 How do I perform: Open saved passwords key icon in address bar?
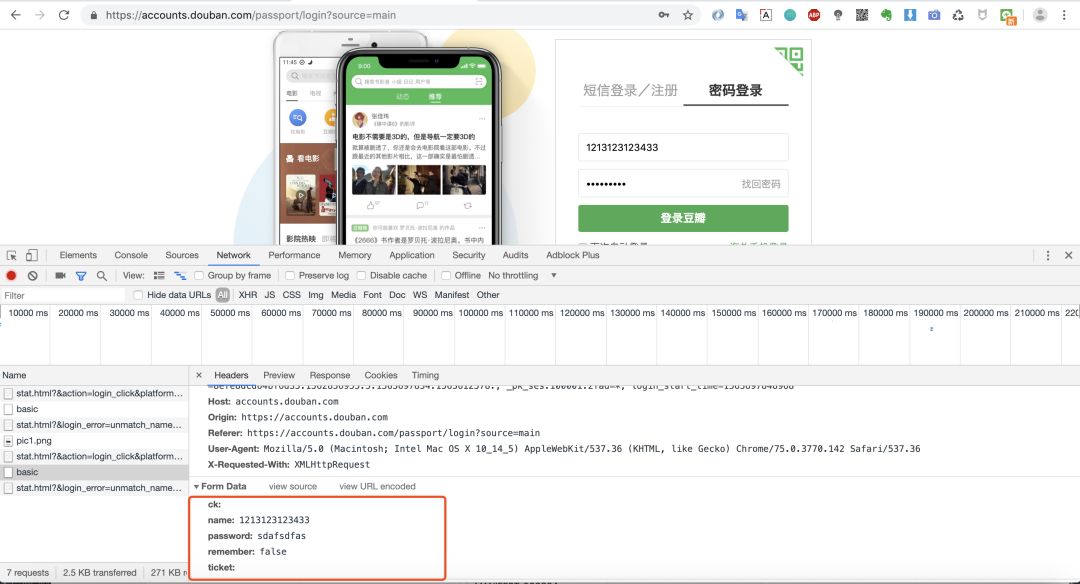[x=664, y=14]
